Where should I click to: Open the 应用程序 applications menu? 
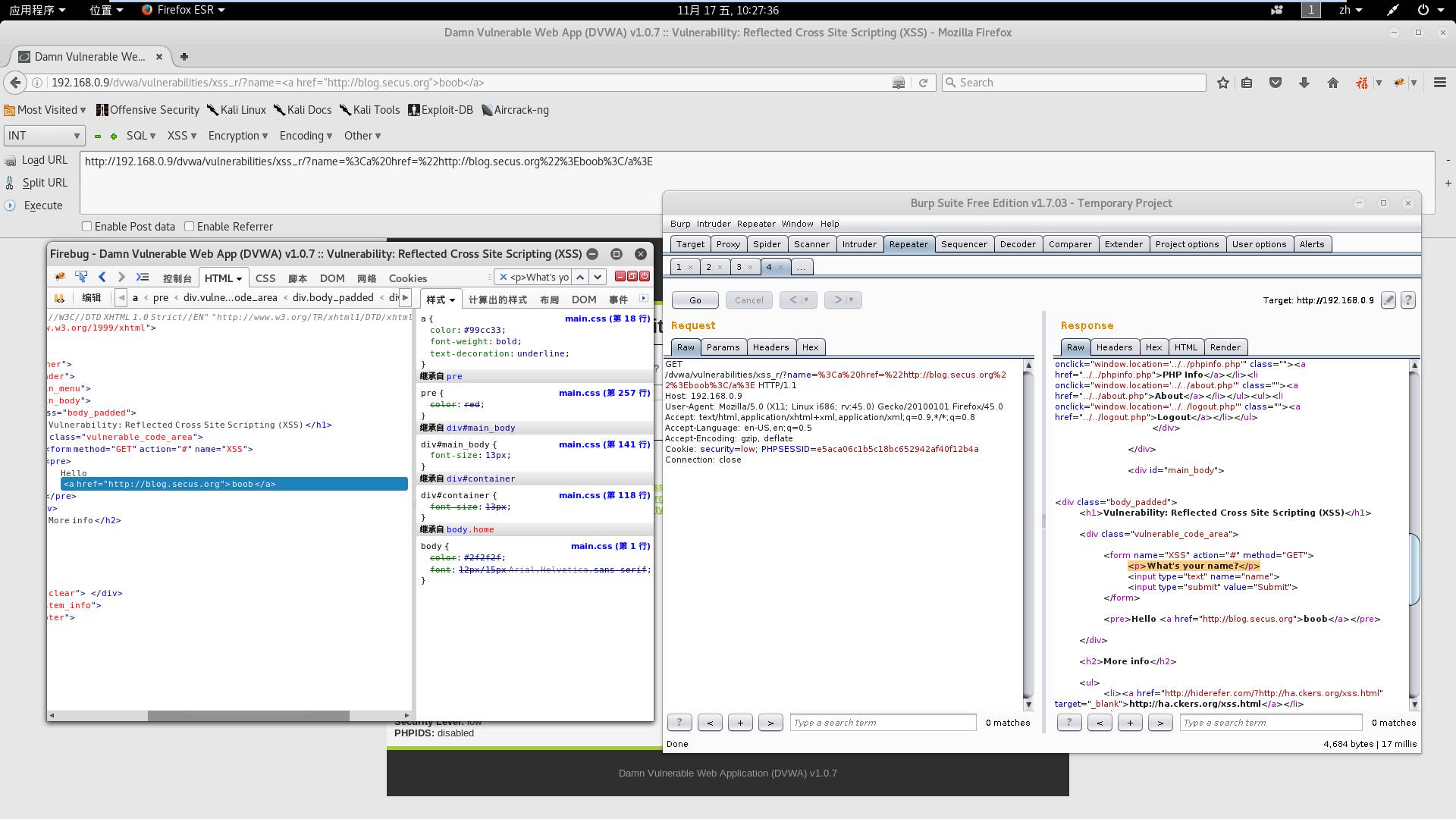[36, 10]
